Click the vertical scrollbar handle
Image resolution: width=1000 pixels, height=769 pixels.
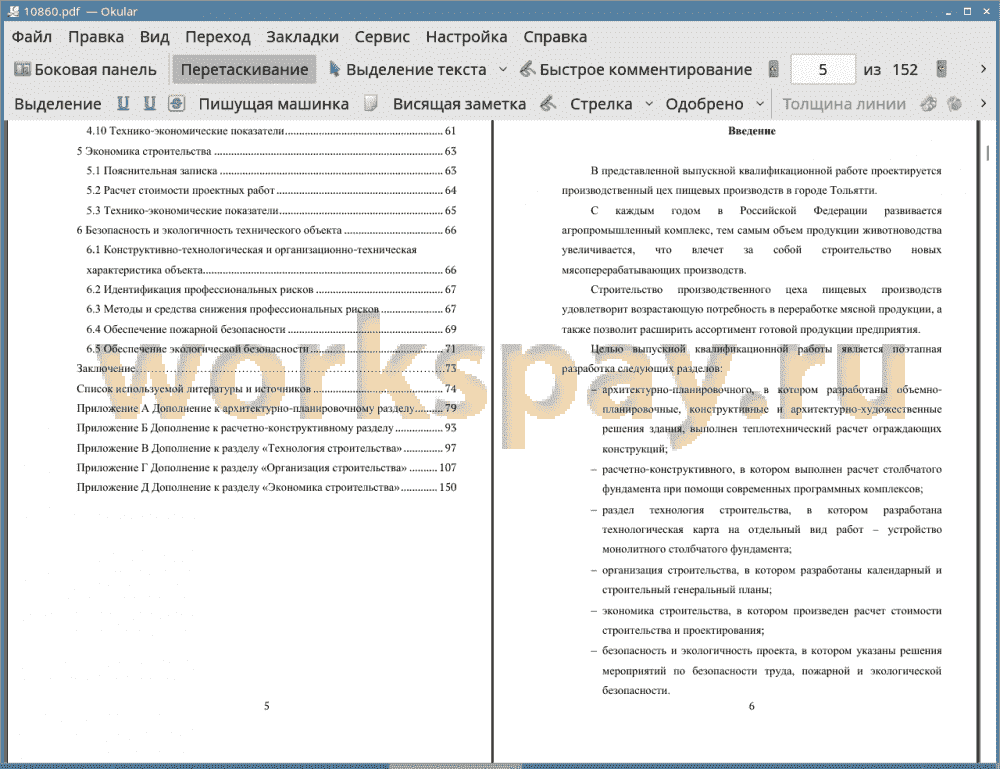tap(988, 153)
